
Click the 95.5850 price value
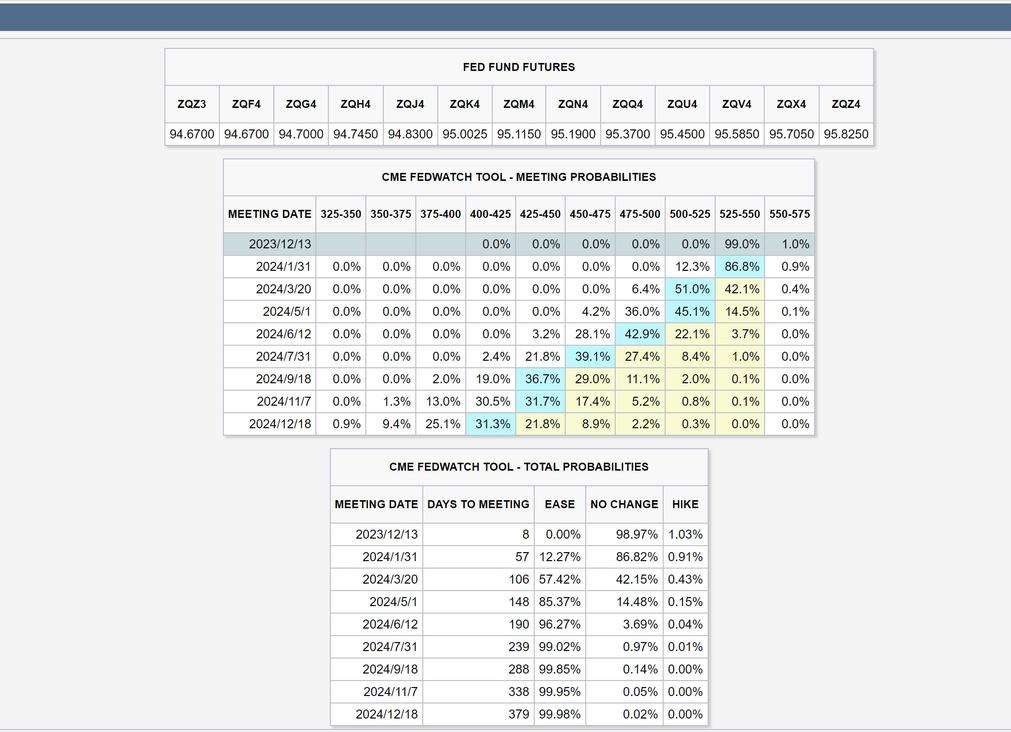[737, 134]
